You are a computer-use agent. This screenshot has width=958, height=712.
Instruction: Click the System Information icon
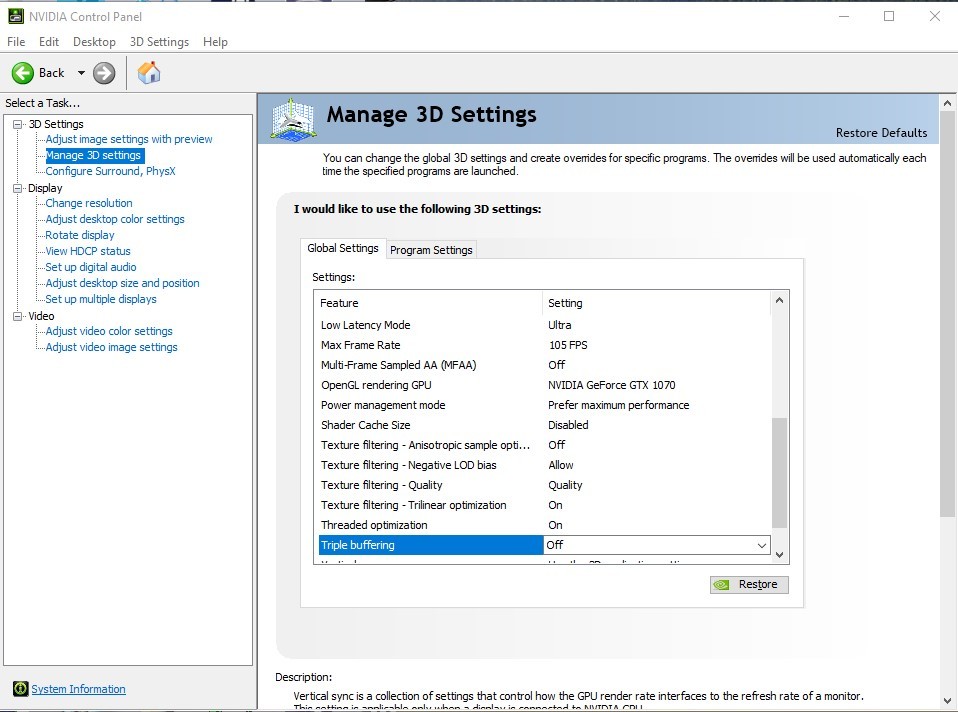(20, 689)
